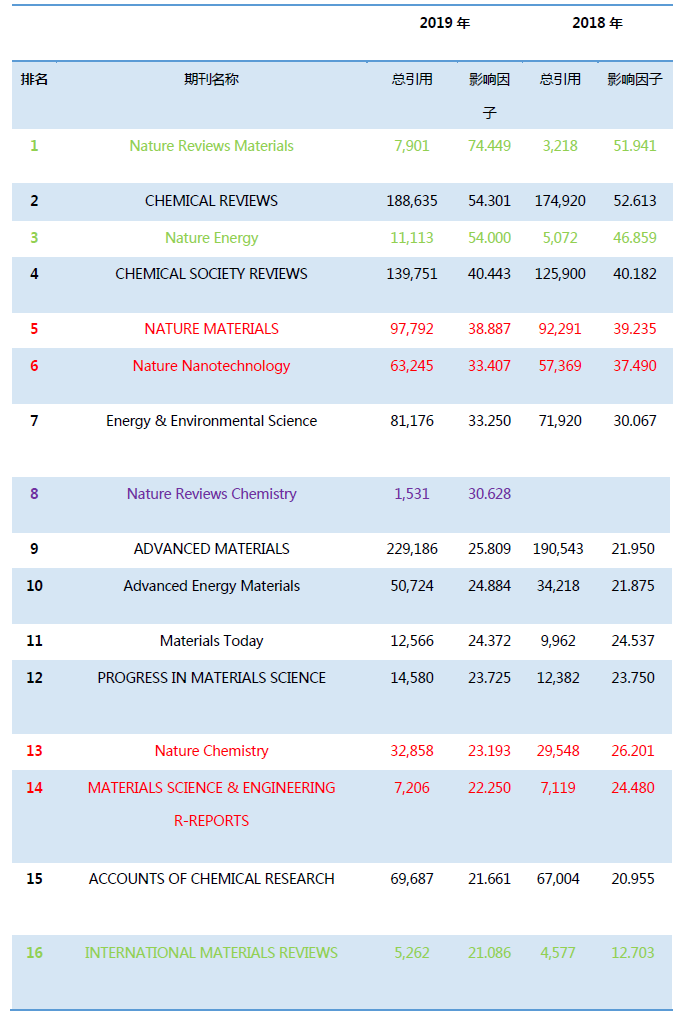Select the citation count 188,635
Screen dimensions: 675x1013
click(411, 201)
